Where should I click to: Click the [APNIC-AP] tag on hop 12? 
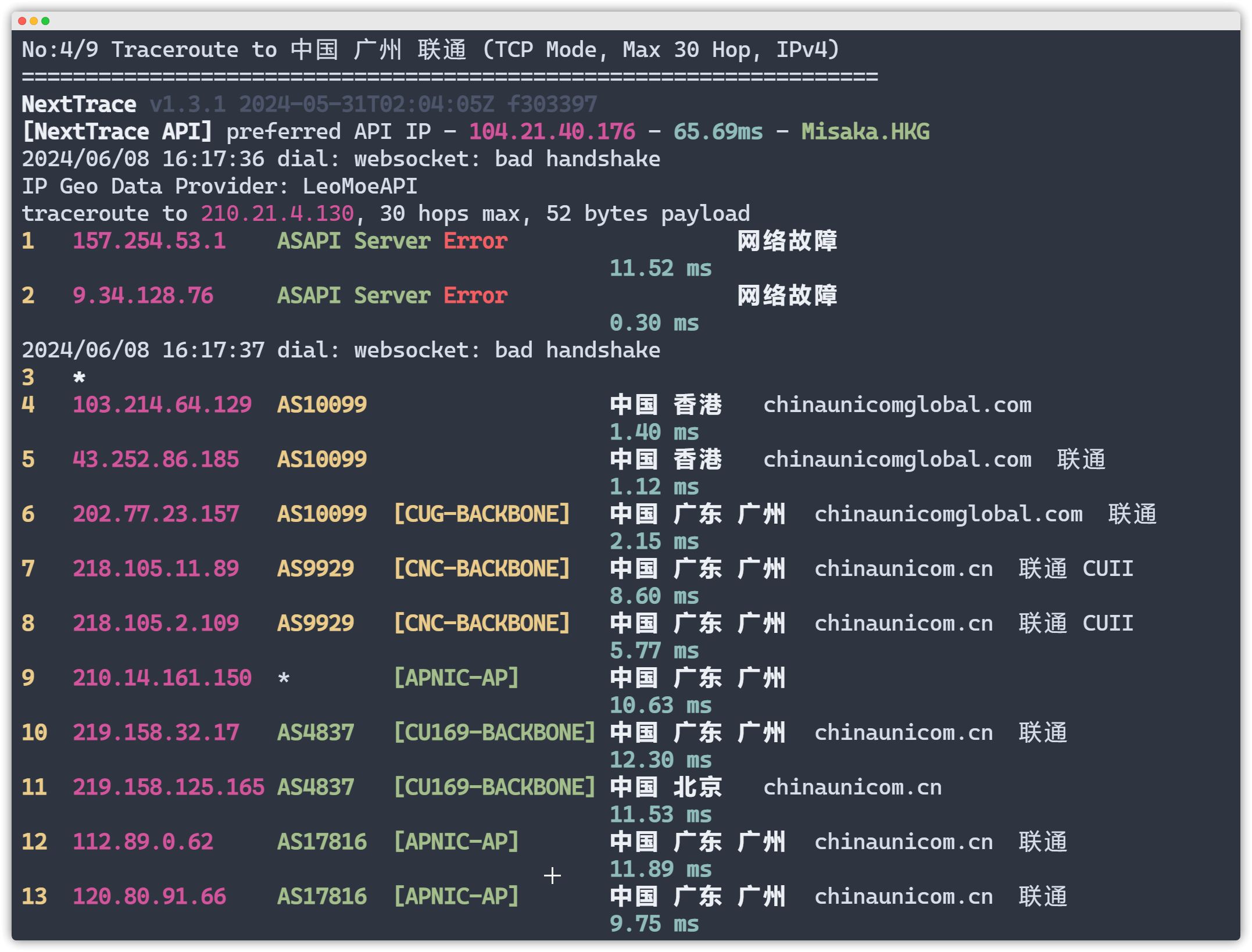(x=456, y=842)
